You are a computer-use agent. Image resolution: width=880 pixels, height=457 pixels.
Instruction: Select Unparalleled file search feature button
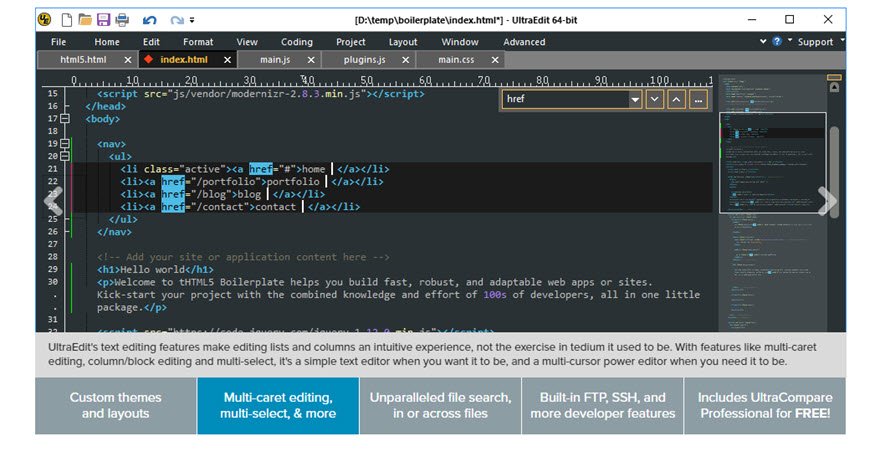point(440,405)
